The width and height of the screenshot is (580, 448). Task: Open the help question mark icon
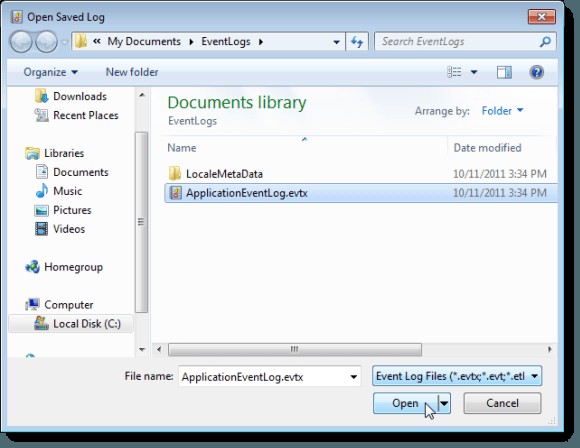coord(536,72)
